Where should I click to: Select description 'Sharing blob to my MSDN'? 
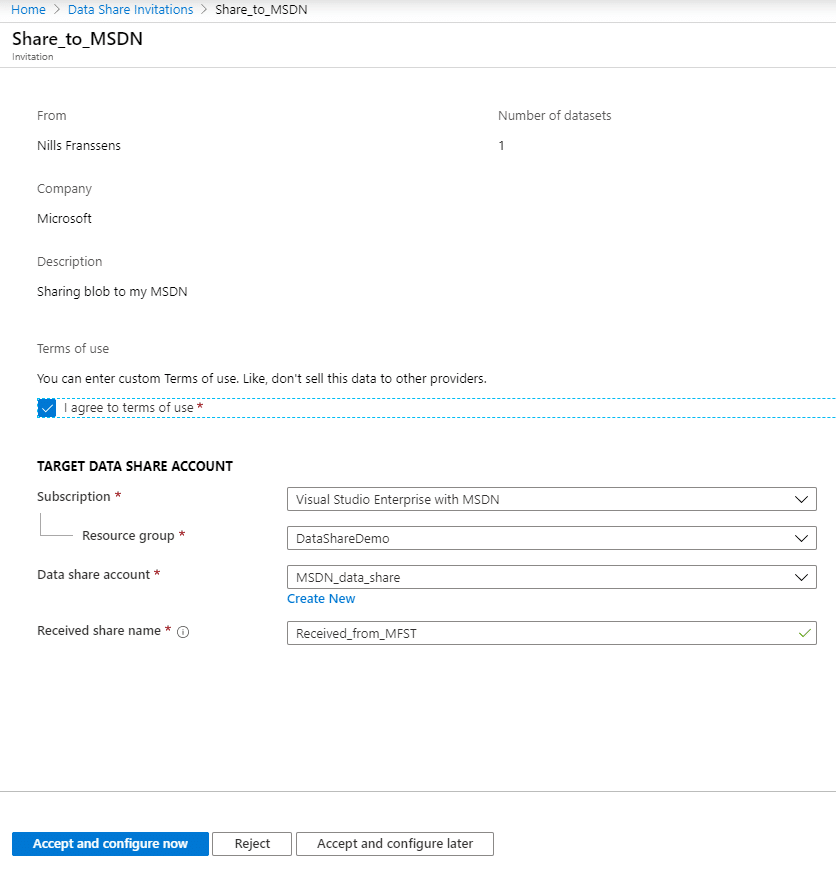pyautogui.click(x=112, y=292)
